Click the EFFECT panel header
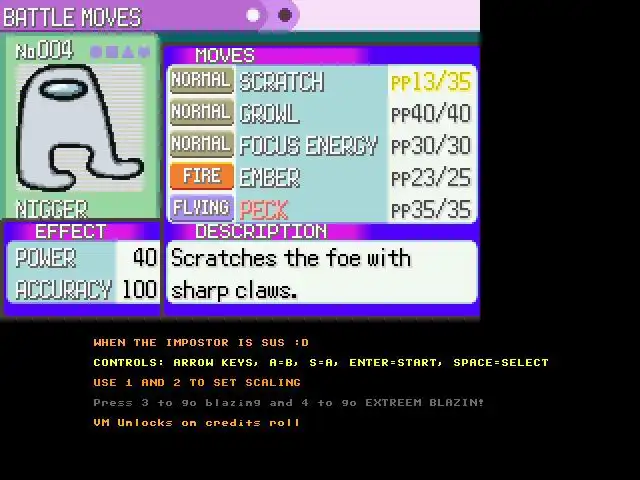The image size is (640, 480). [x=70, y=231]
